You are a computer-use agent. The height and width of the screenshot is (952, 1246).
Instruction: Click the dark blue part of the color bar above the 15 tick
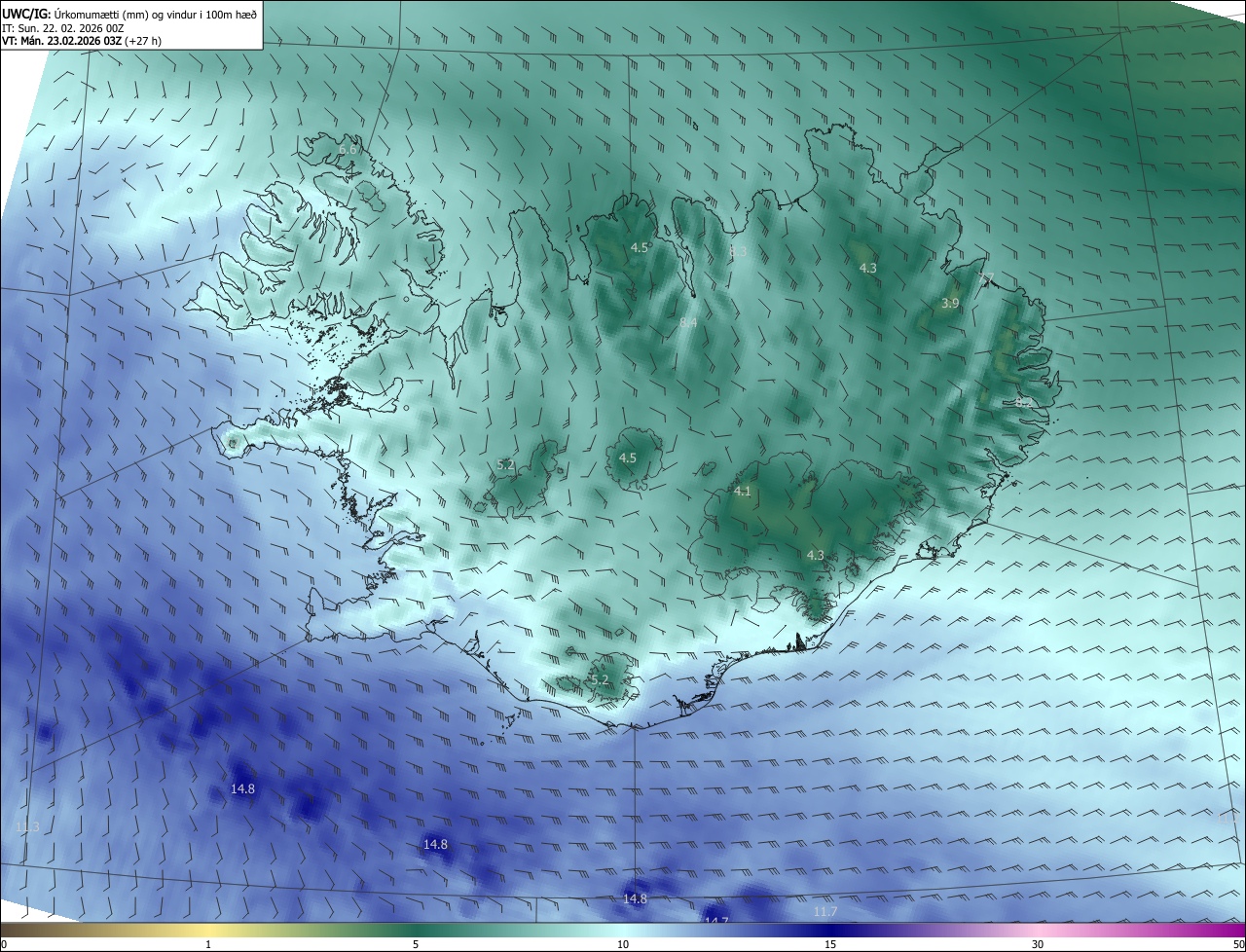830,930
